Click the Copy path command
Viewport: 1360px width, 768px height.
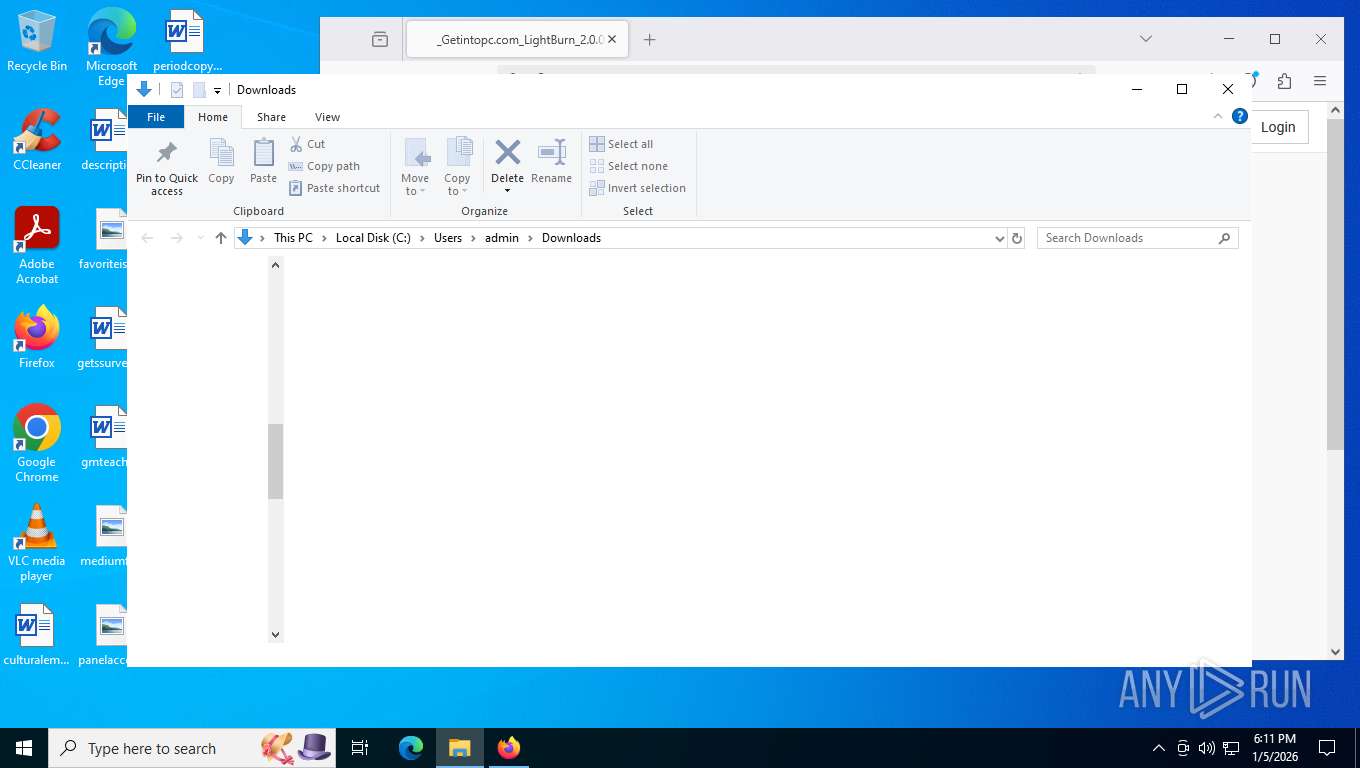point(324,166)
